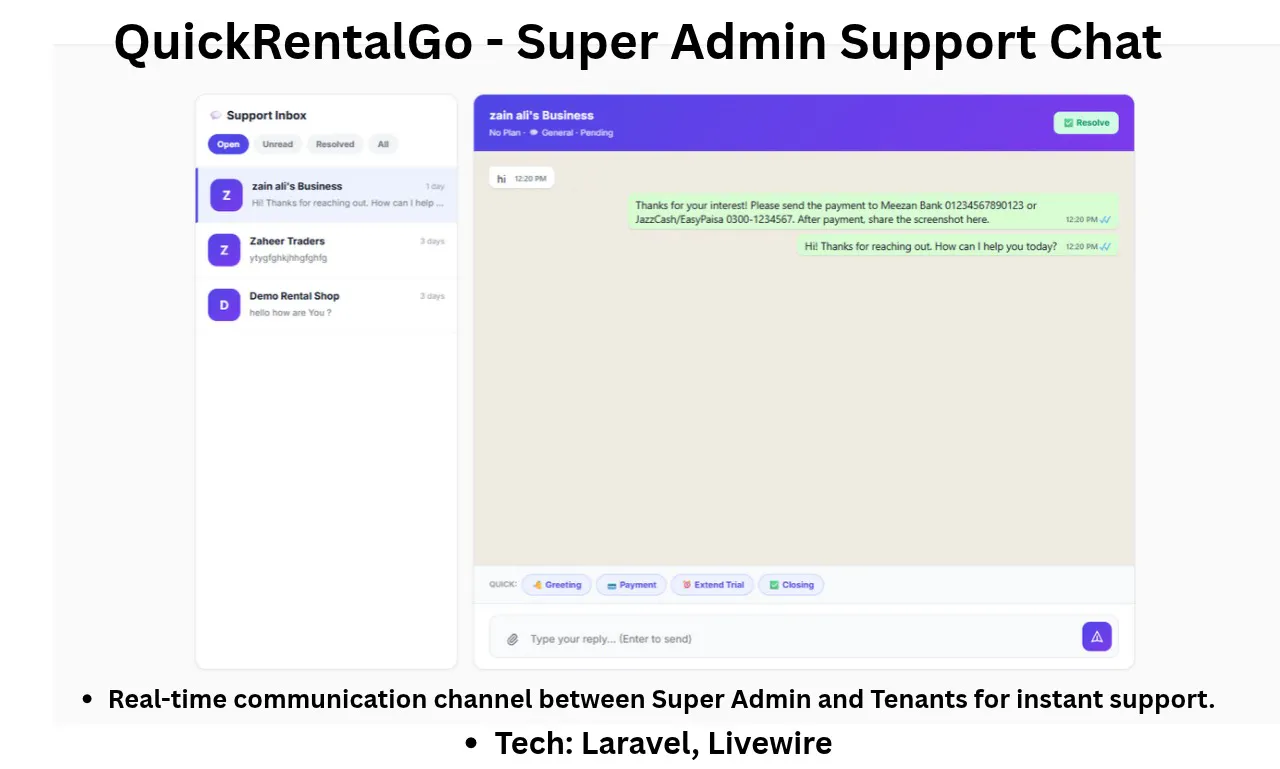Open the Zaheer Traders conversation

326,250
